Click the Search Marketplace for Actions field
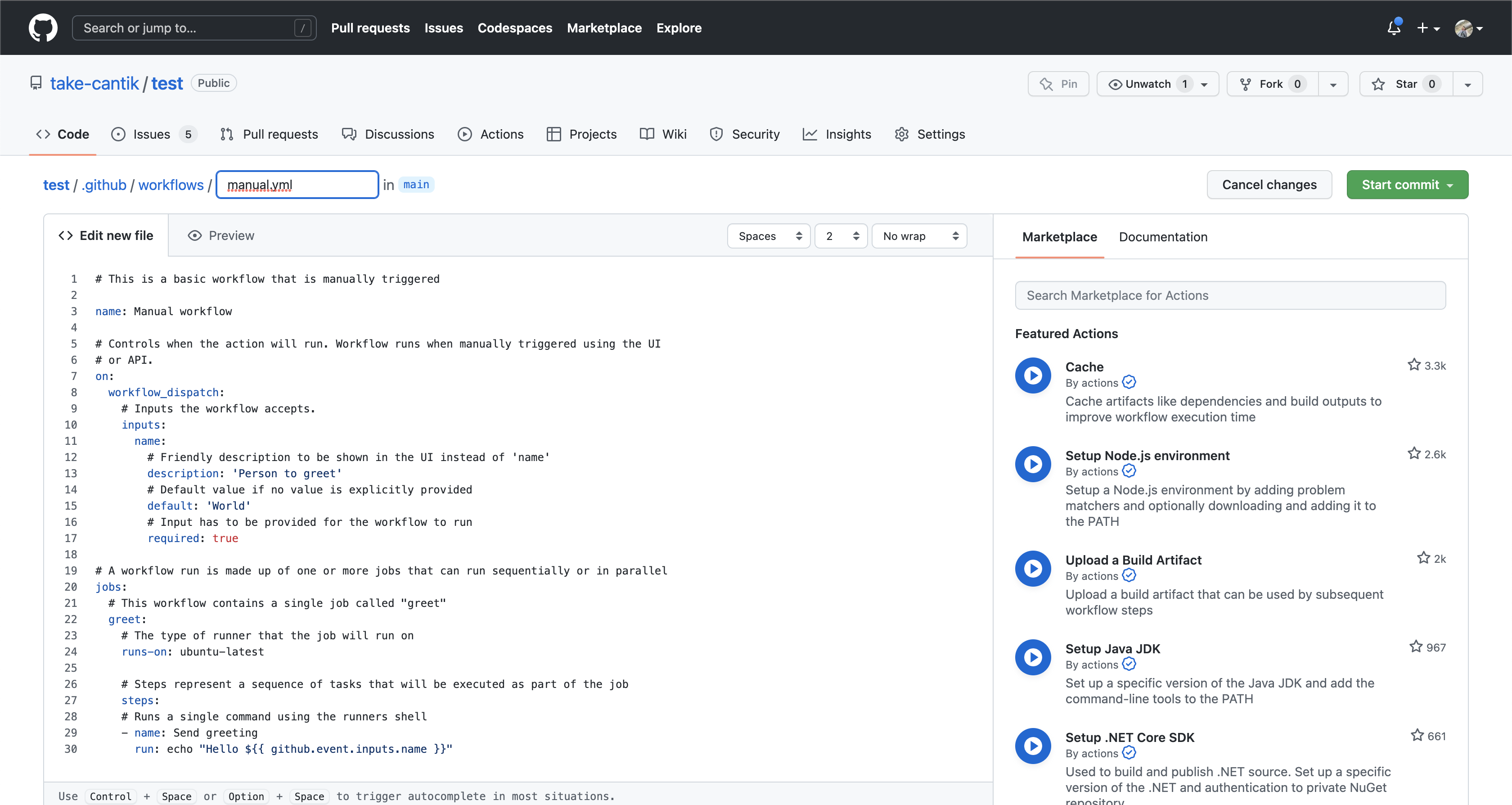This screenshot has height=805, width=1512. click(x=1230, y=295)
